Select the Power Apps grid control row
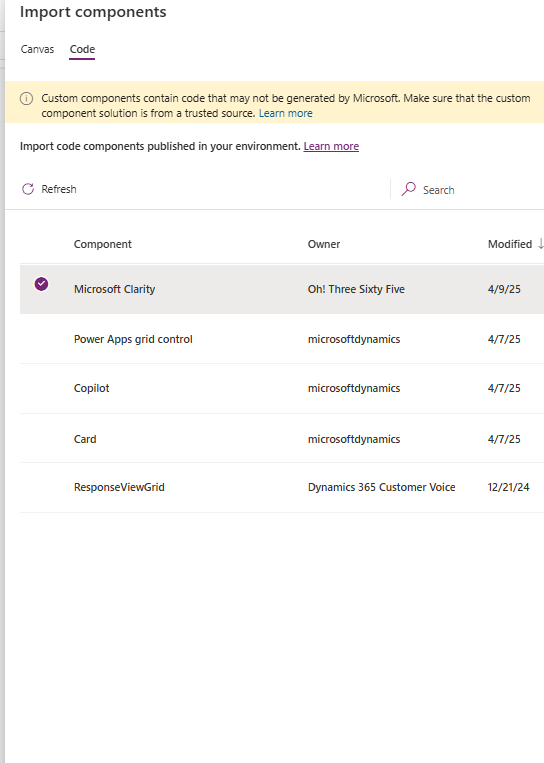 click(x=282, y=339)
